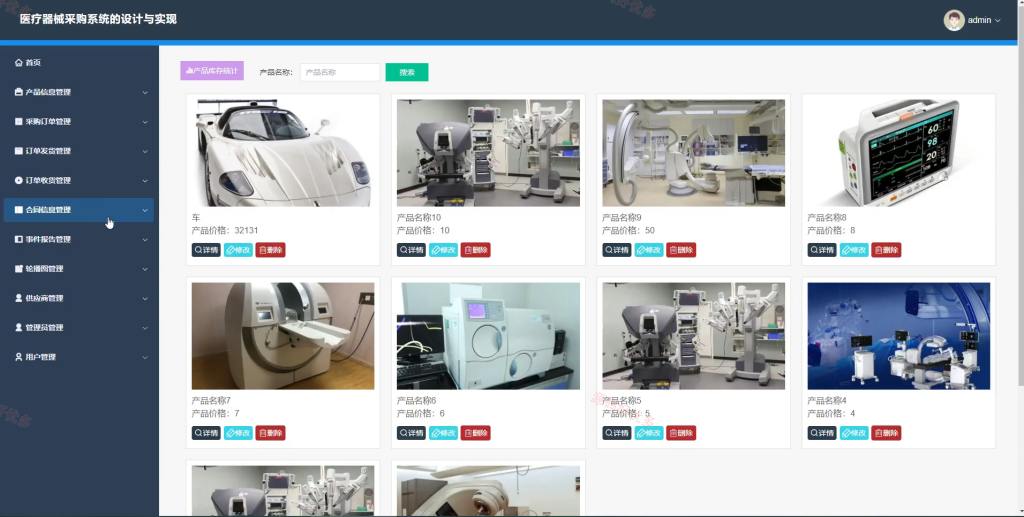Image resolution: width=1024 pixels, height=517 pixels.
Task: Open the 供应商管理 menu label
Action: (44, 298)
